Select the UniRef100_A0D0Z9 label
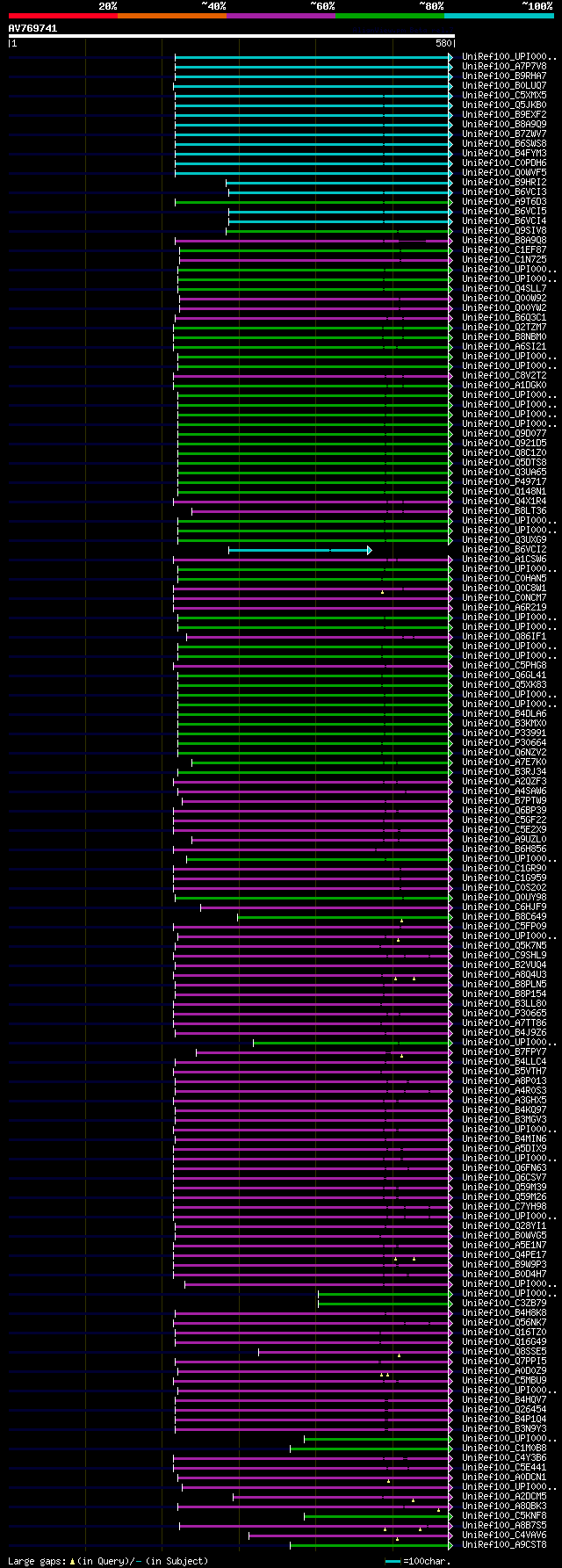This screenshot has width=562, height=1568. tap(504, 1370)
